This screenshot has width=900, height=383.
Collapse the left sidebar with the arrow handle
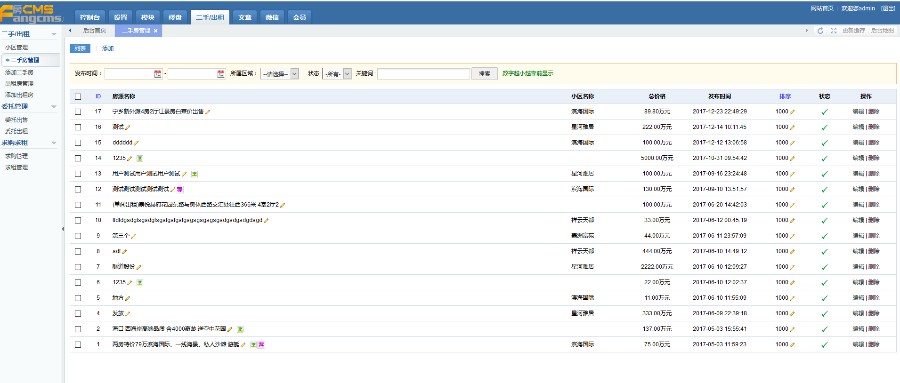pyautogui.click(x=63, y=229)
